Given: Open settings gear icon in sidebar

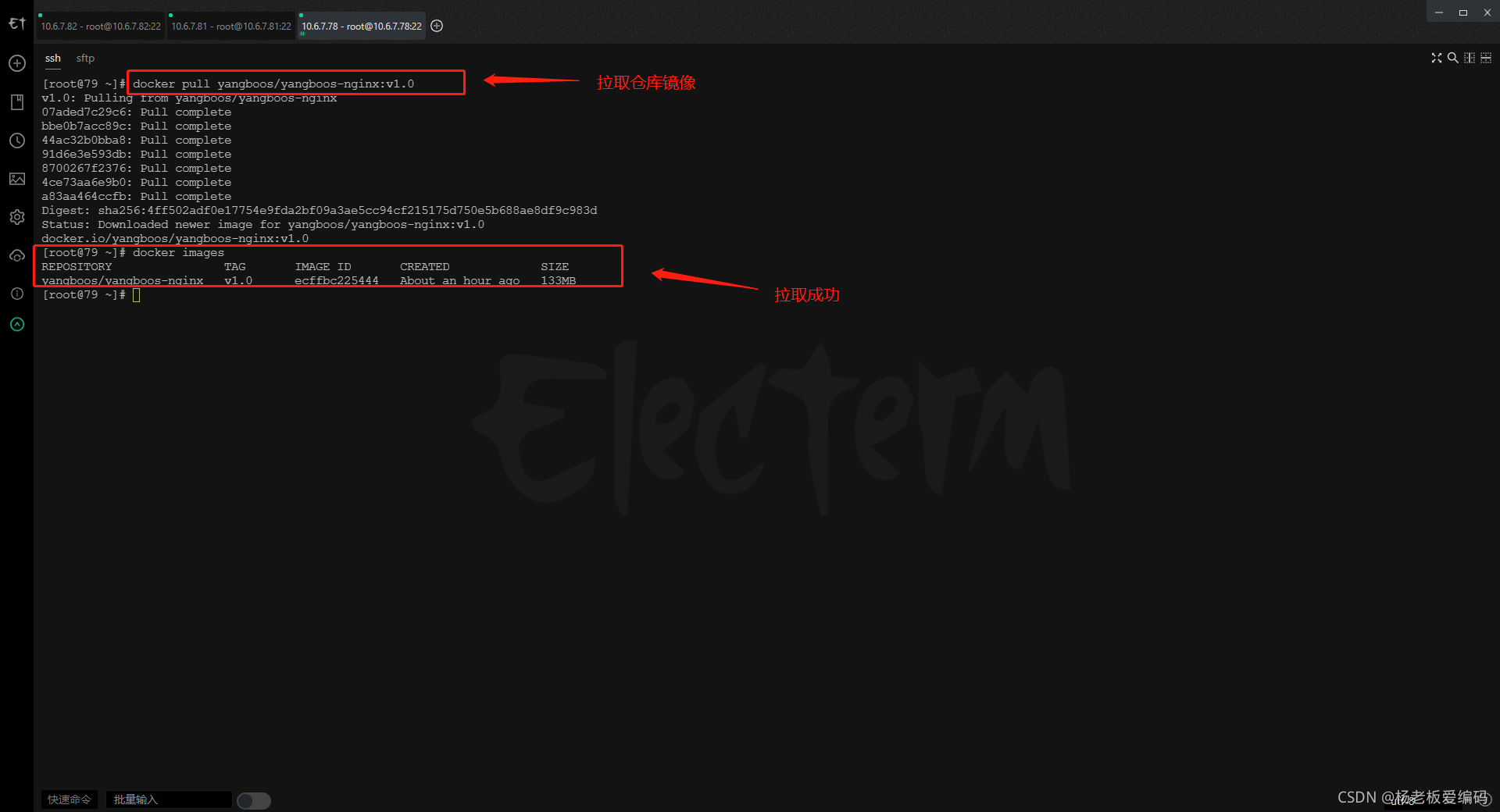Looking at the screenshot, I should pos(17,217).
